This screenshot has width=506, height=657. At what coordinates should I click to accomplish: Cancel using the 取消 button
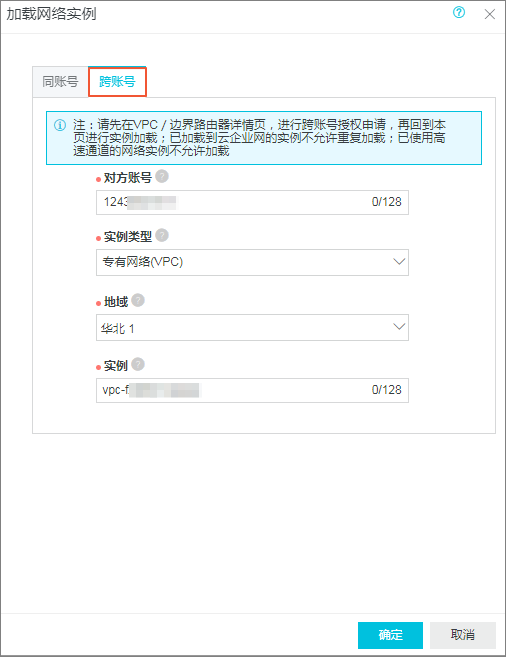(x=463, y=635)
